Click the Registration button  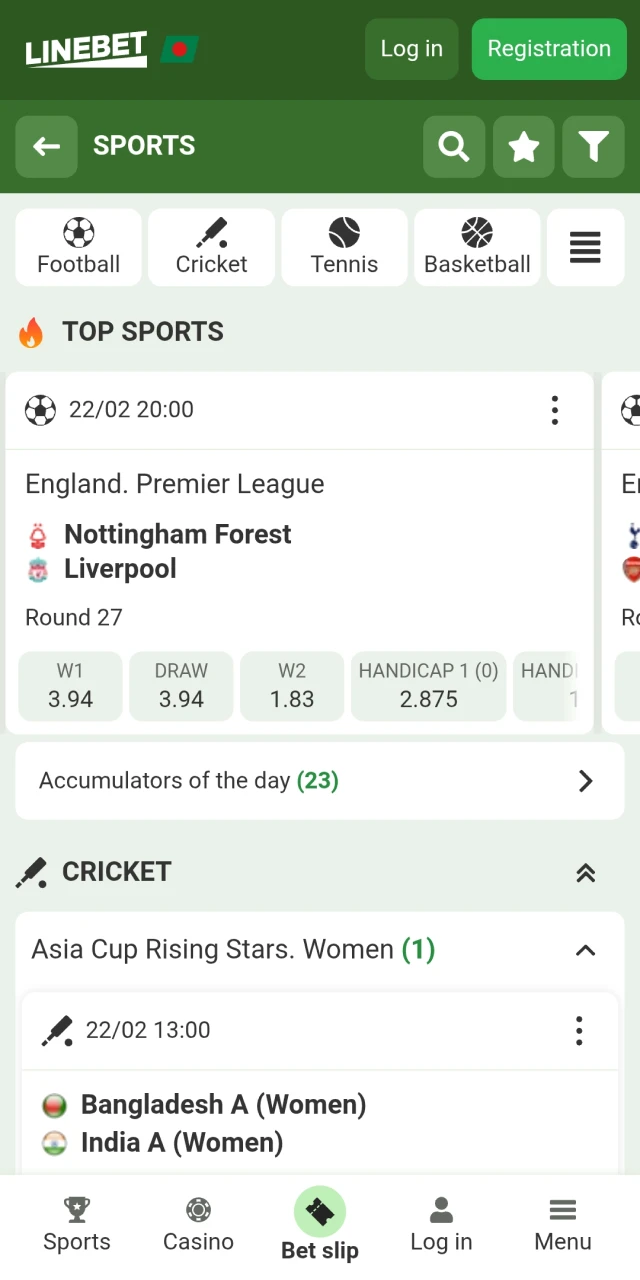tap(549, 49)
